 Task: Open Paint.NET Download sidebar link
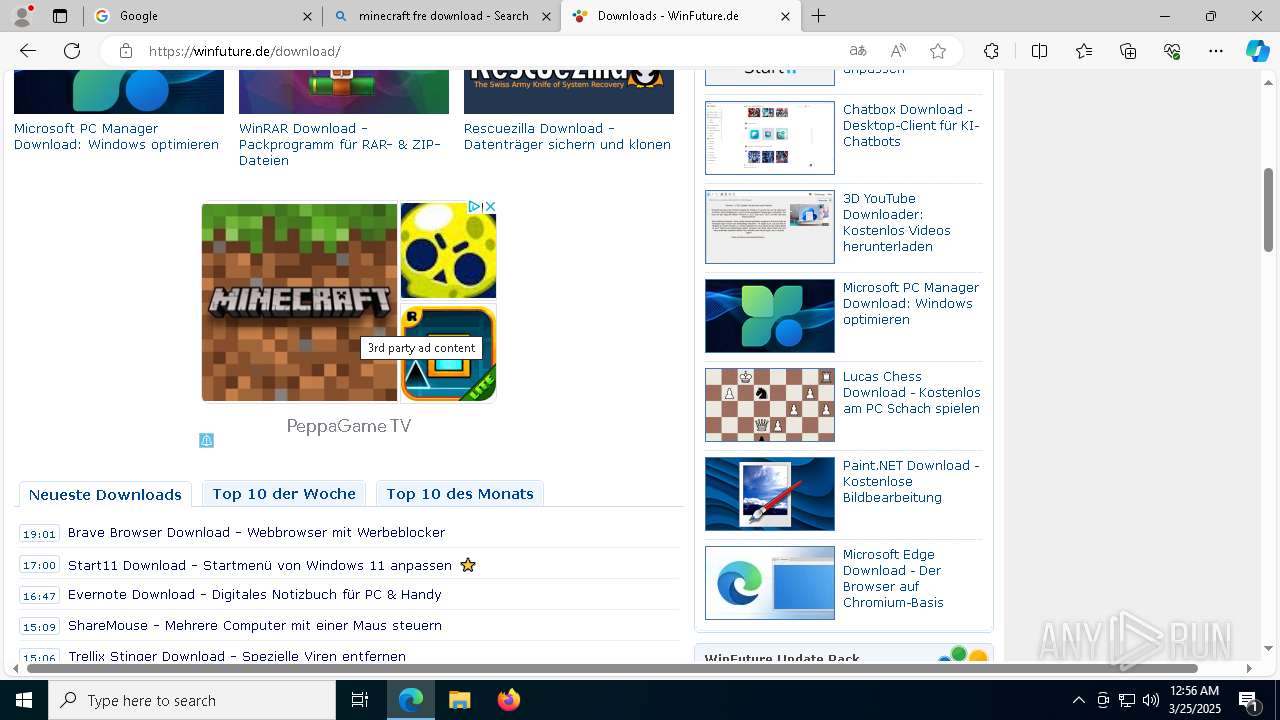click(911, 481)
